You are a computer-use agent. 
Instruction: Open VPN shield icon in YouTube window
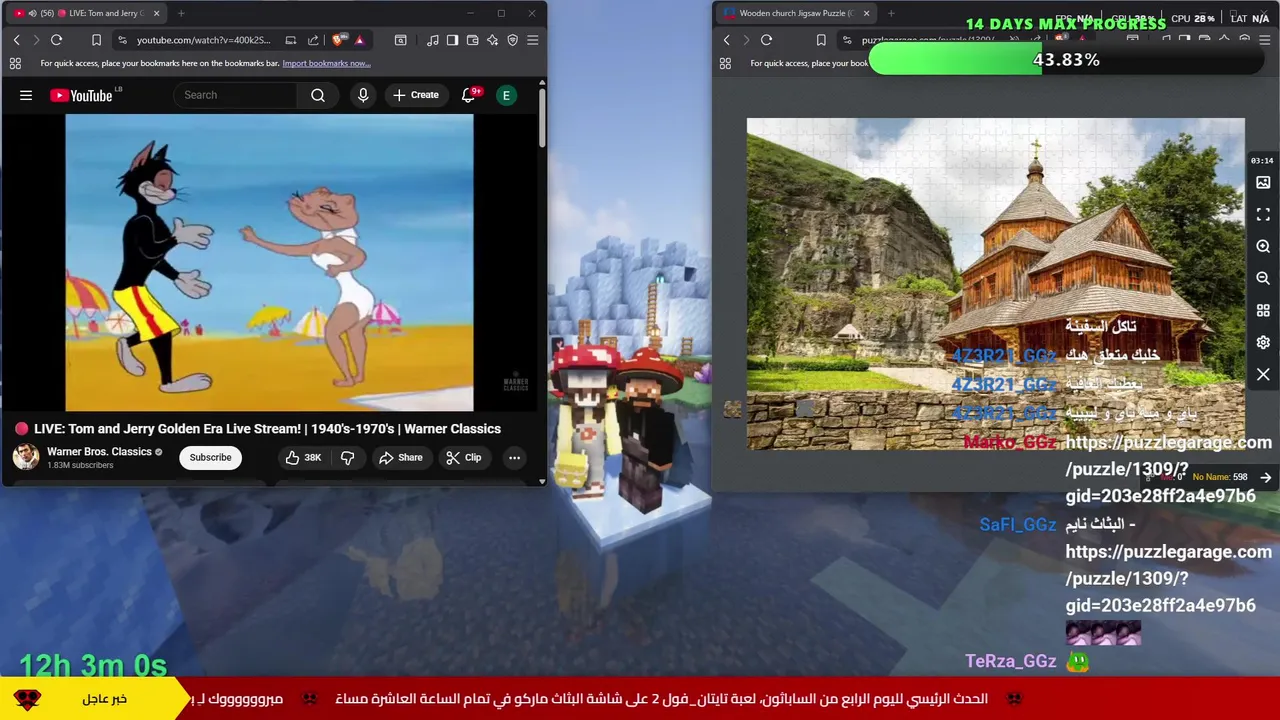512,40
